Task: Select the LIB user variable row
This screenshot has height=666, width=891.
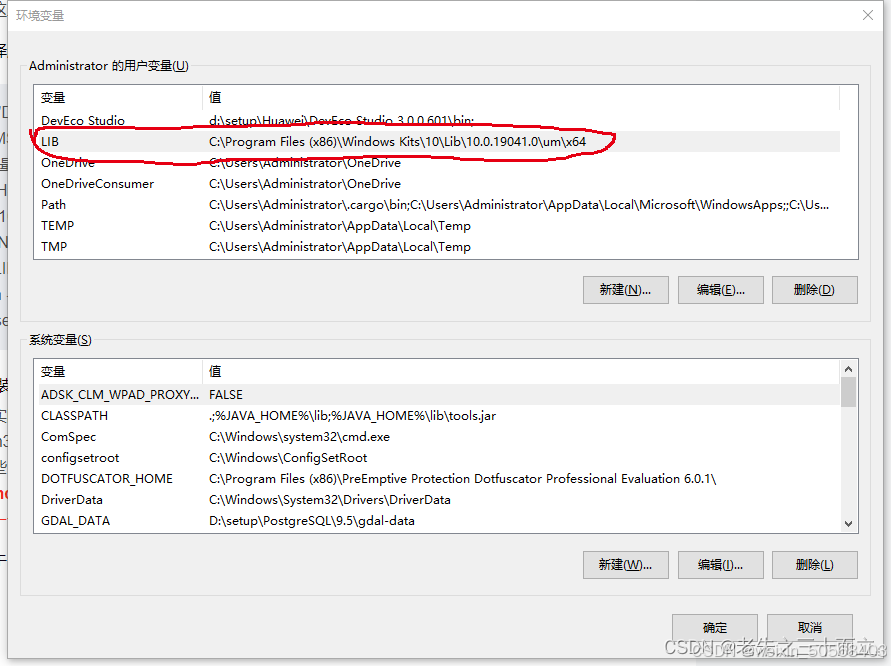Action: coord(120,141)
